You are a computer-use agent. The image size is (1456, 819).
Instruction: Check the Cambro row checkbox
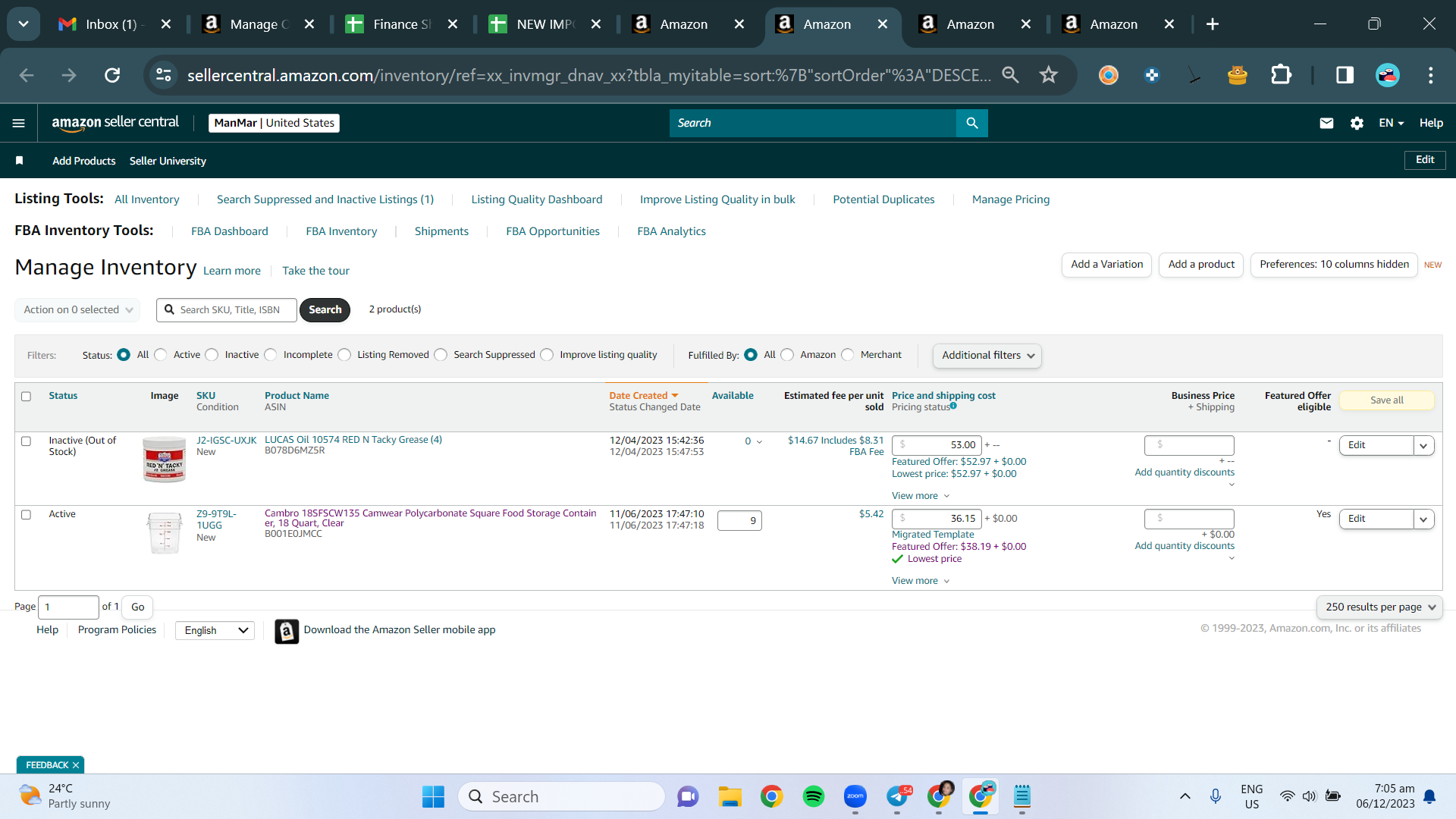[27, 515]
